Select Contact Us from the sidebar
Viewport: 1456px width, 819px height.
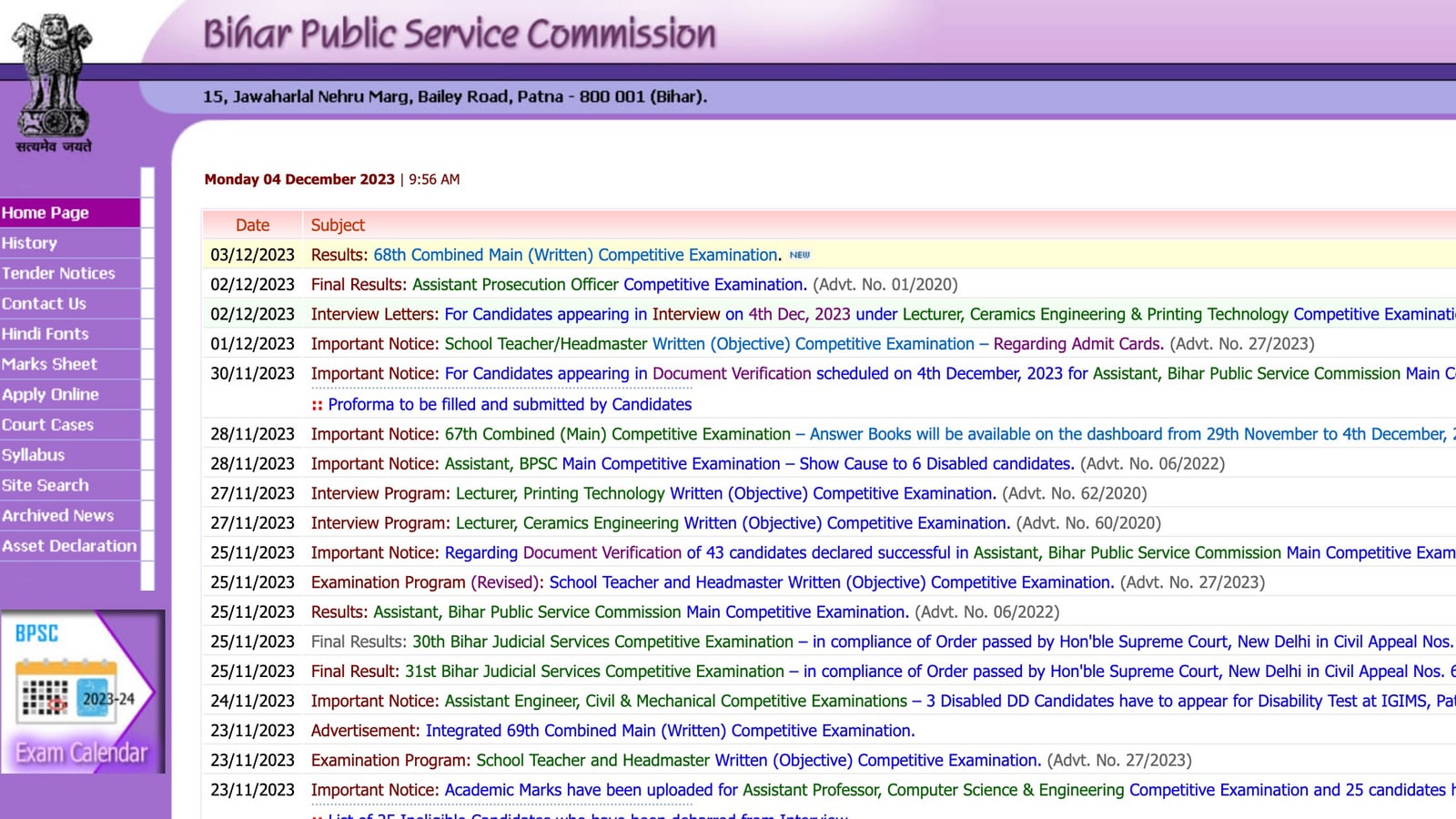(70, 304)
